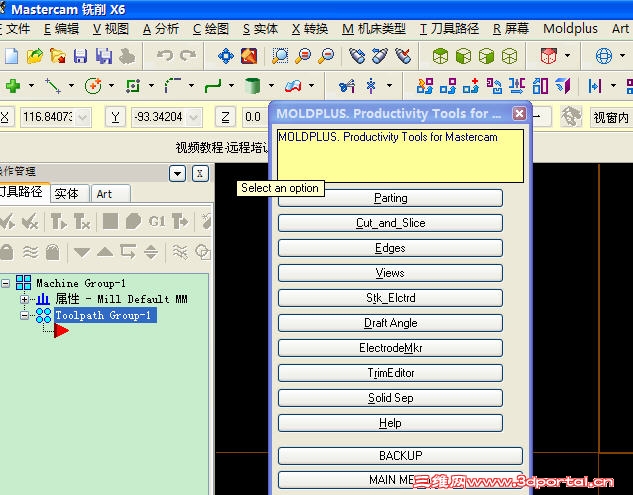The width and height of the screenshot is (633, 495).
Task: Open the operations manager panel dropdown arrow
Action: [177, 174]
